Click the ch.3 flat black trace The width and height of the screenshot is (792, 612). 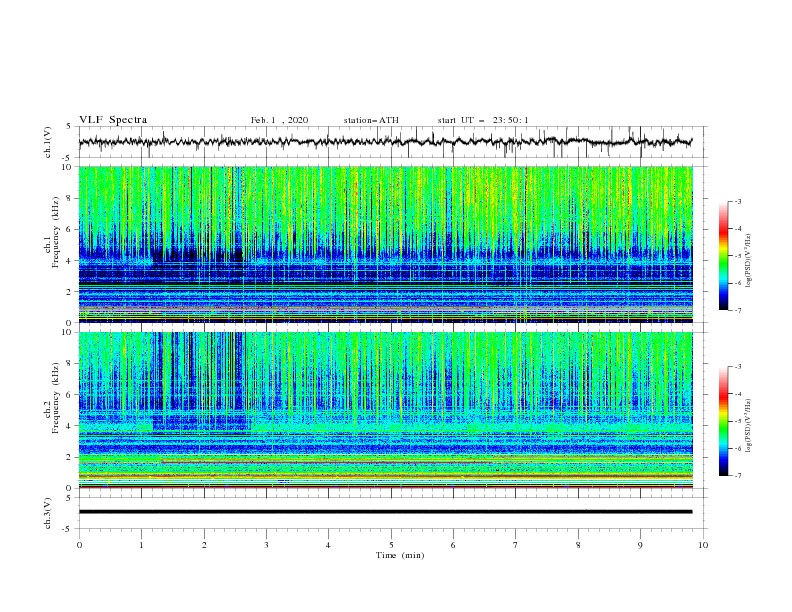click(x=385, y=512)
